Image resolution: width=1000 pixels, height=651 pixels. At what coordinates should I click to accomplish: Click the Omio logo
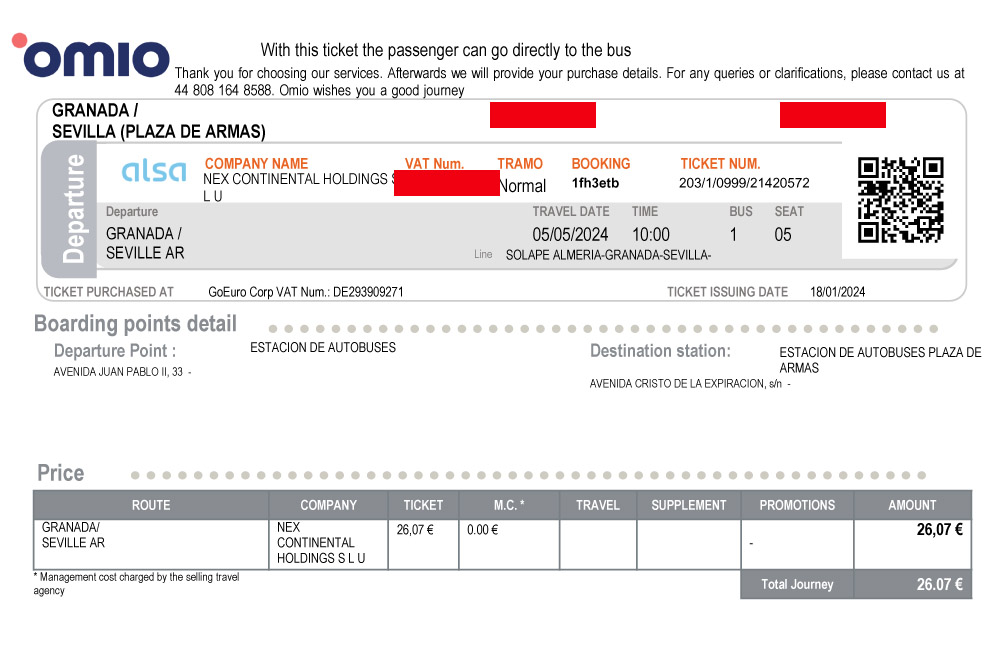(91, 55)
